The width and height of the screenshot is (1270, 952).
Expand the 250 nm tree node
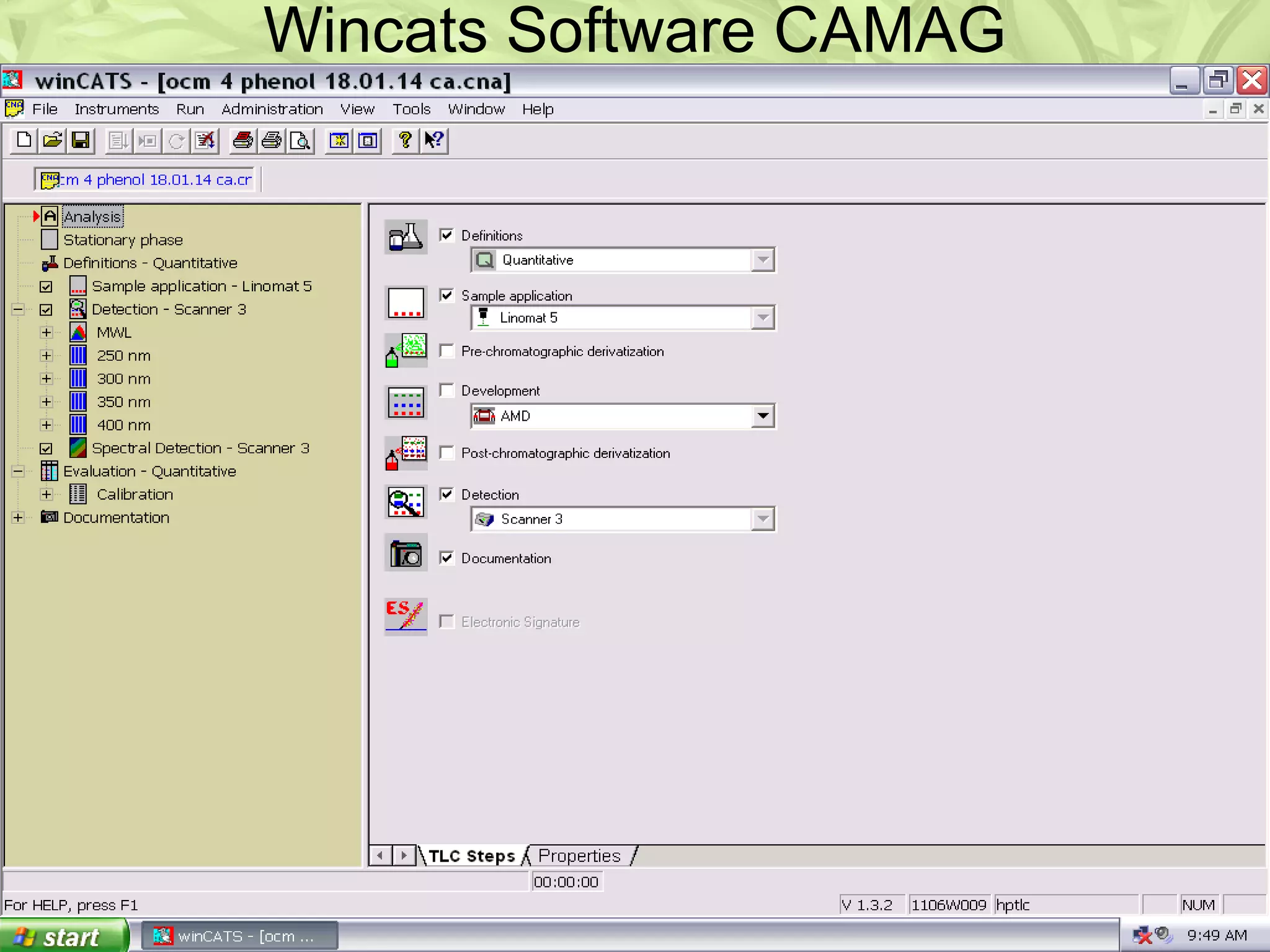[x=47, y=356]
